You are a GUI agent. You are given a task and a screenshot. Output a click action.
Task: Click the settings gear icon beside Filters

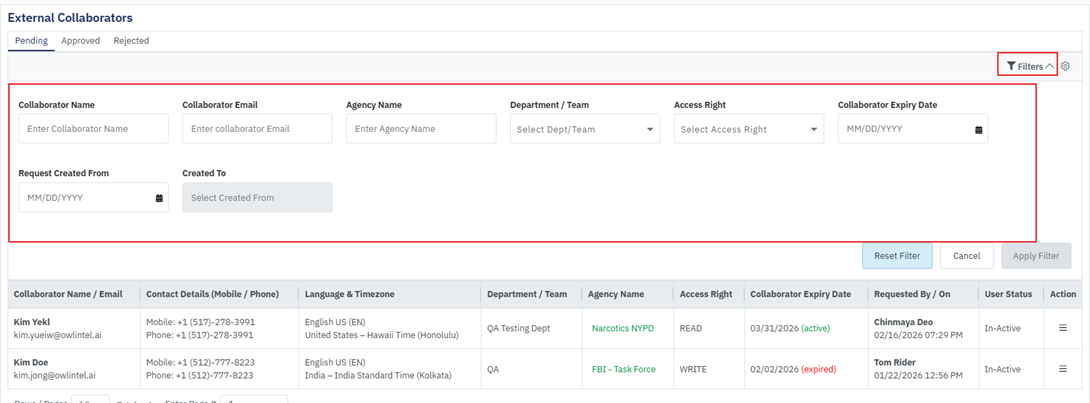(1065, 66)
